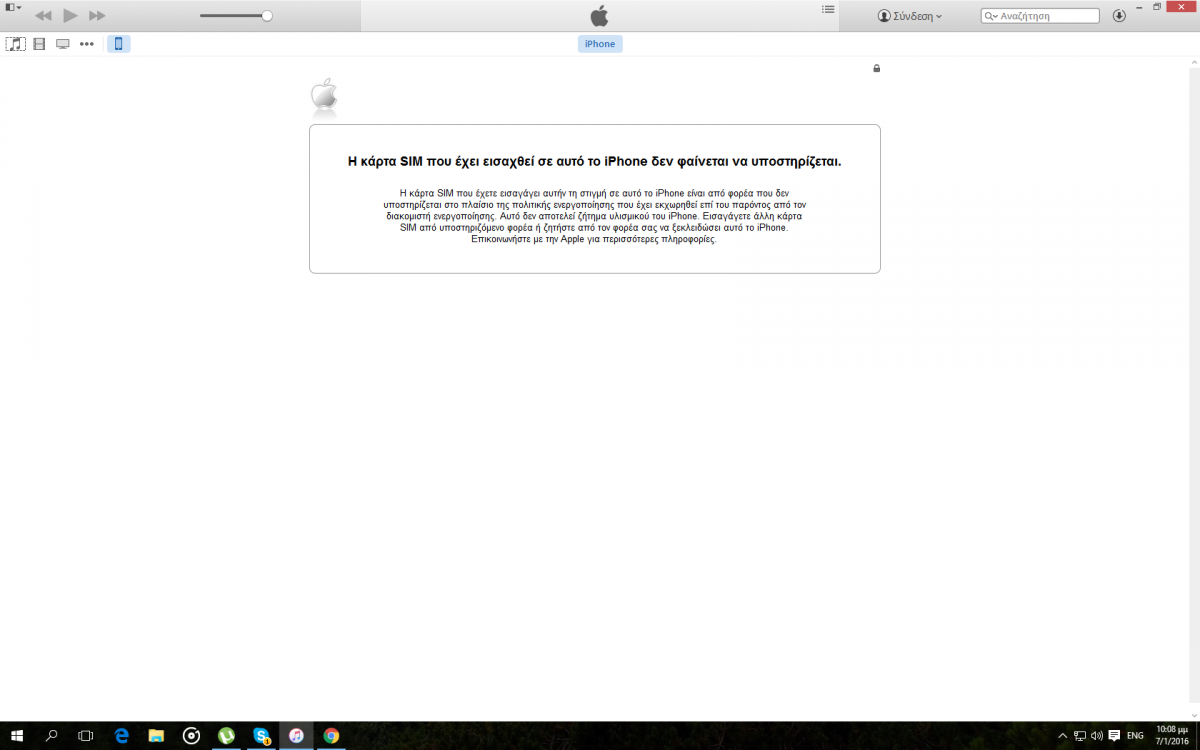
Task: Open the search options magnifier dropdown
Action: tap(991, 16)
